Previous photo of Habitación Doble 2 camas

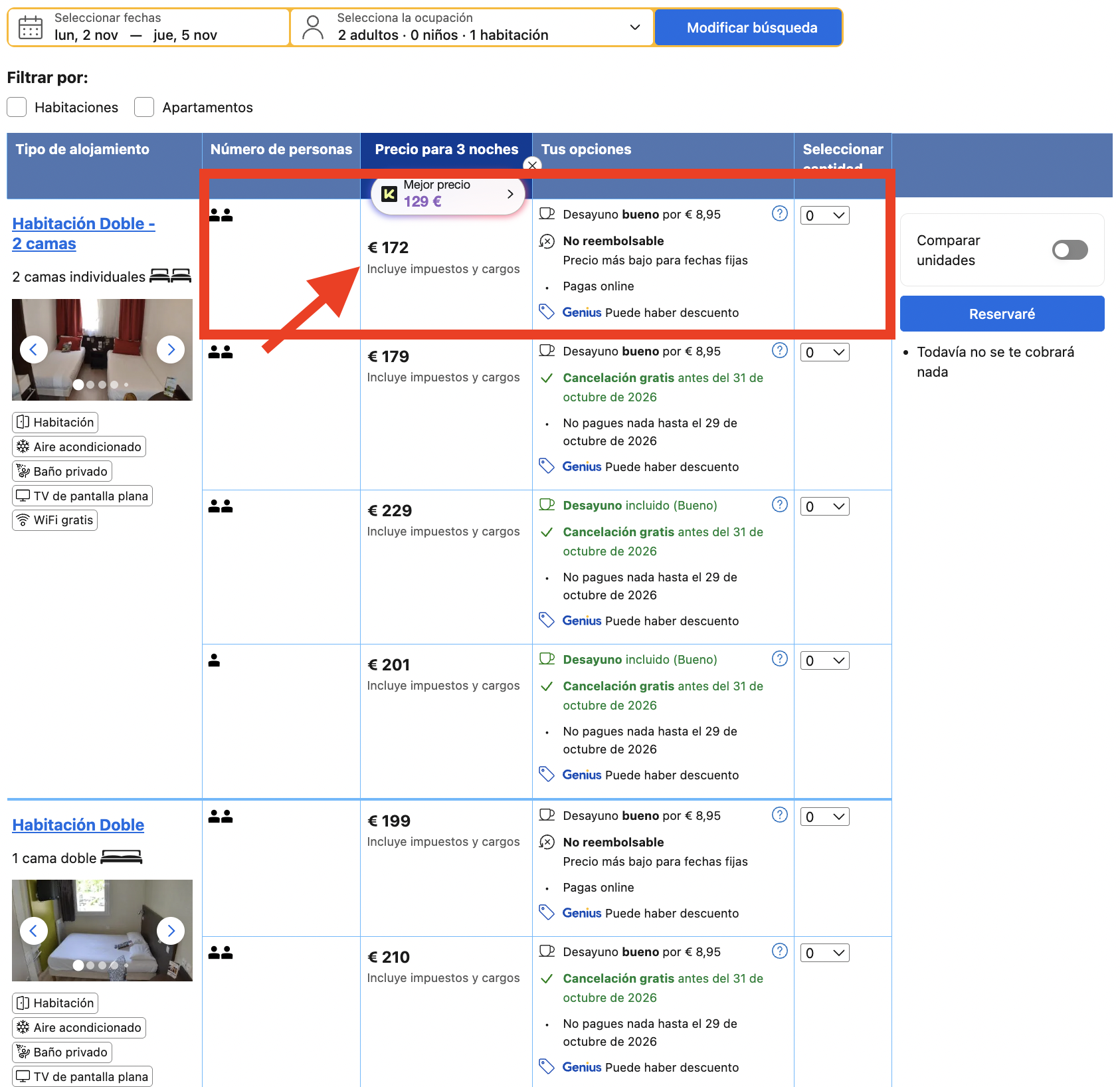(x=34, y=349)
